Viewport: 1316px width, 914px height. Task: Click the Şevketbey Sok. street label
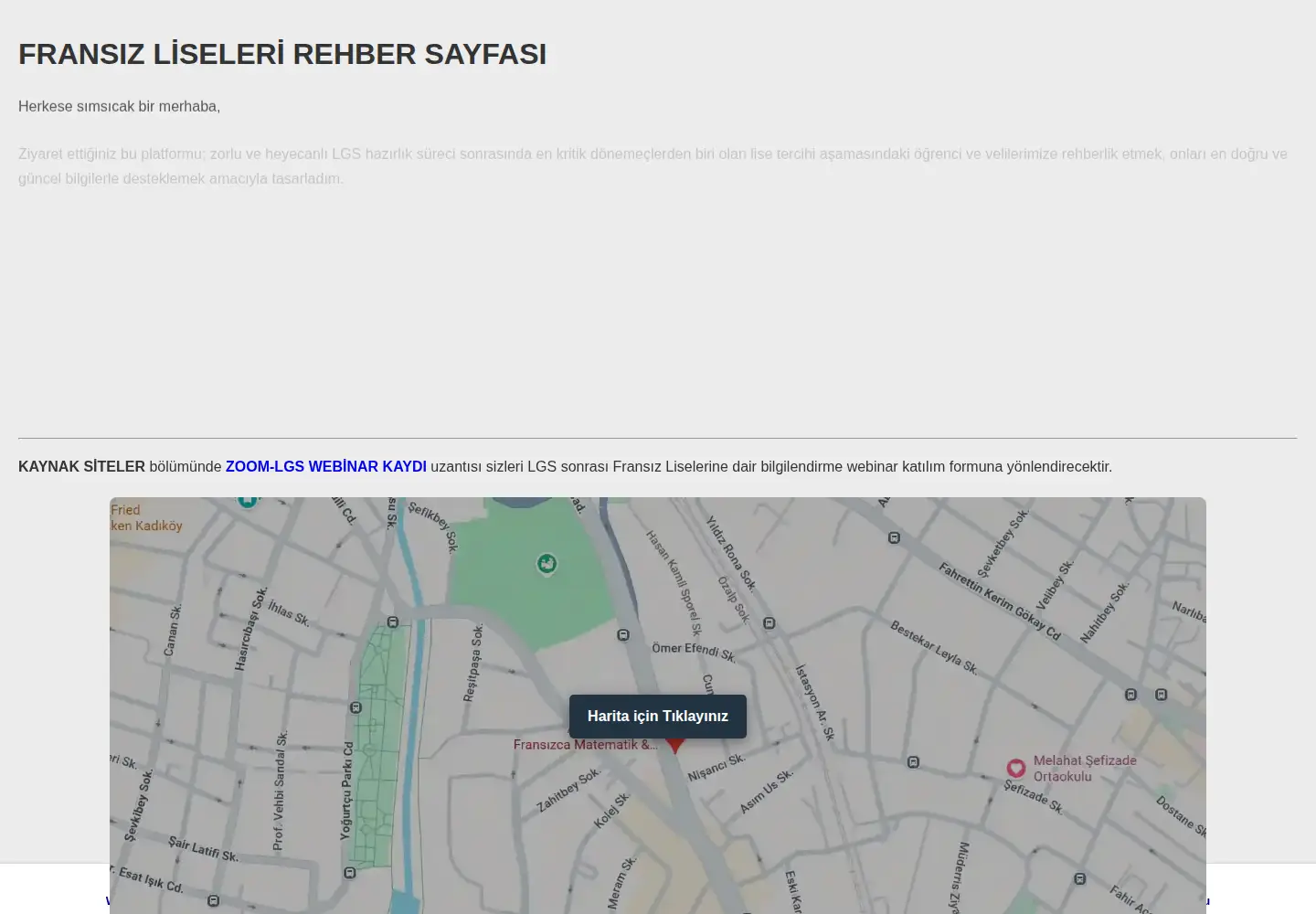(x=1003, y=543)
